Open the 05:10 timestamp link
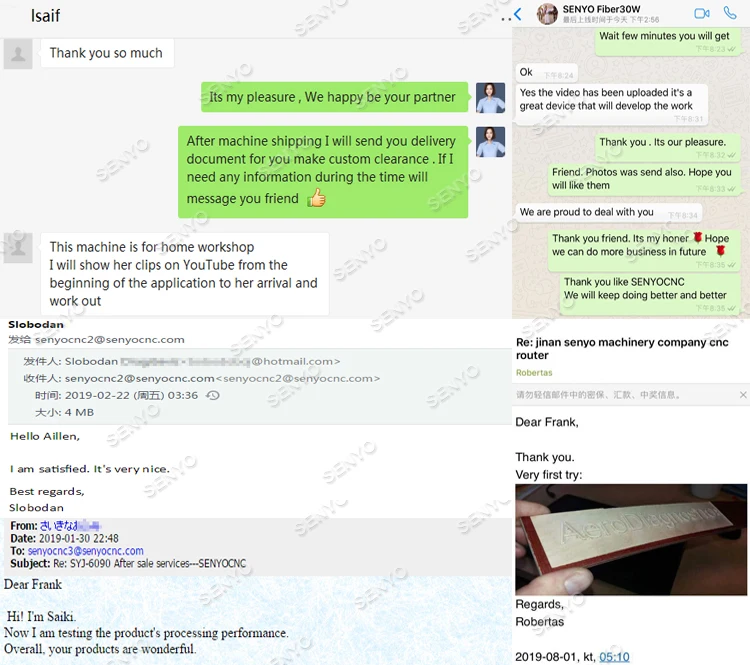Screen dimensions: 750x665 (x=614, y=657)
